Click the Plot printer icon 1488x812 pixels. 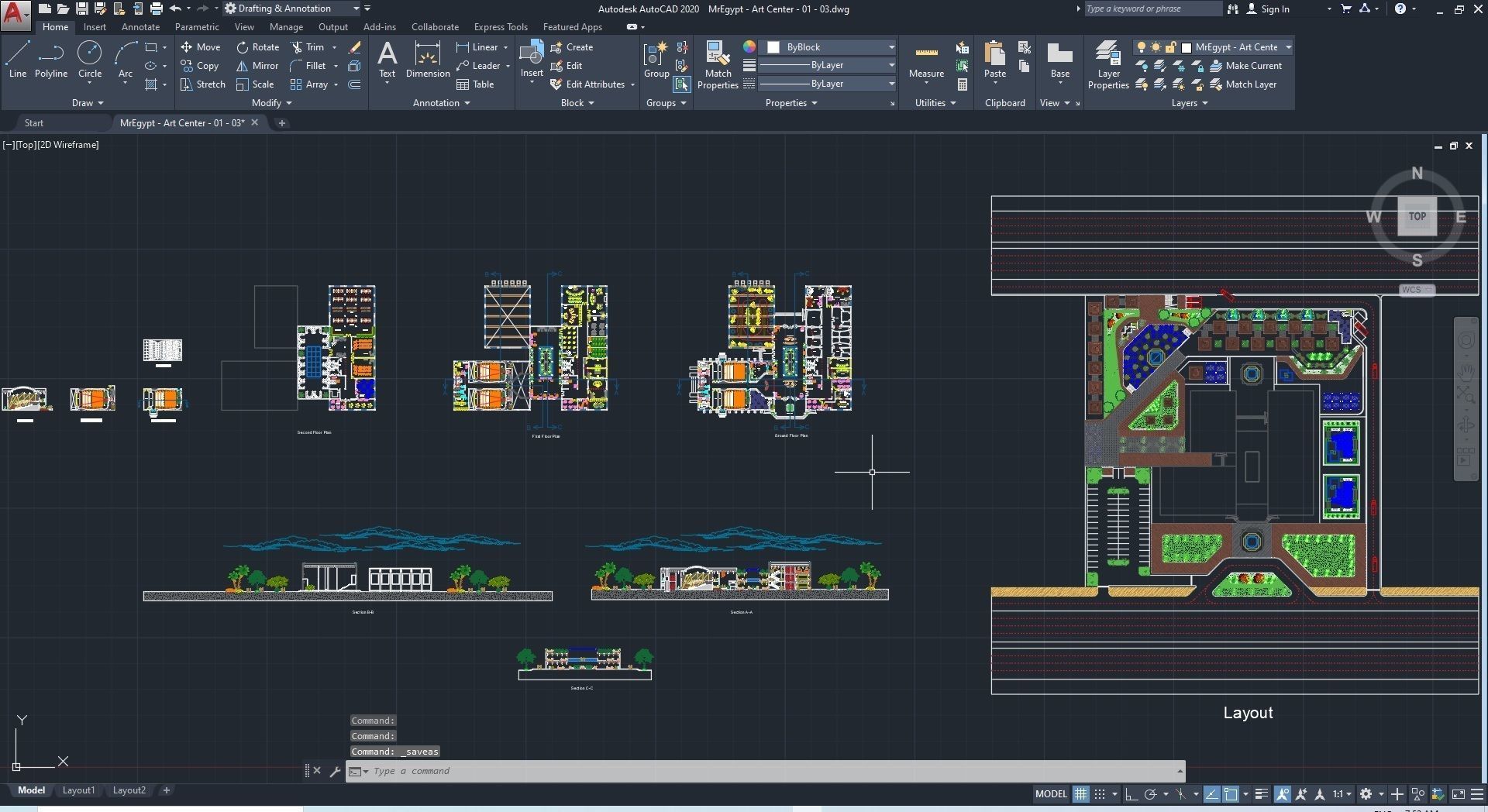156,9
